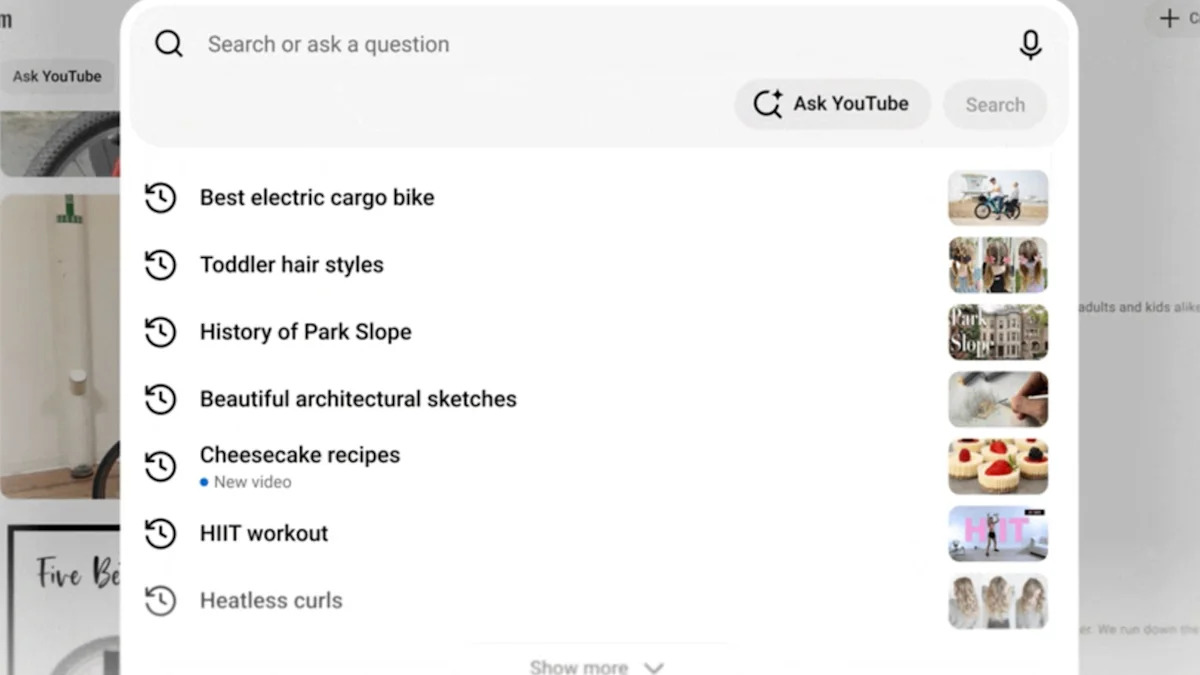Viewport: 1200px width, 675px height.
Task: Open the cheesecake thumbnail image
Action: [x=998, y=466]
